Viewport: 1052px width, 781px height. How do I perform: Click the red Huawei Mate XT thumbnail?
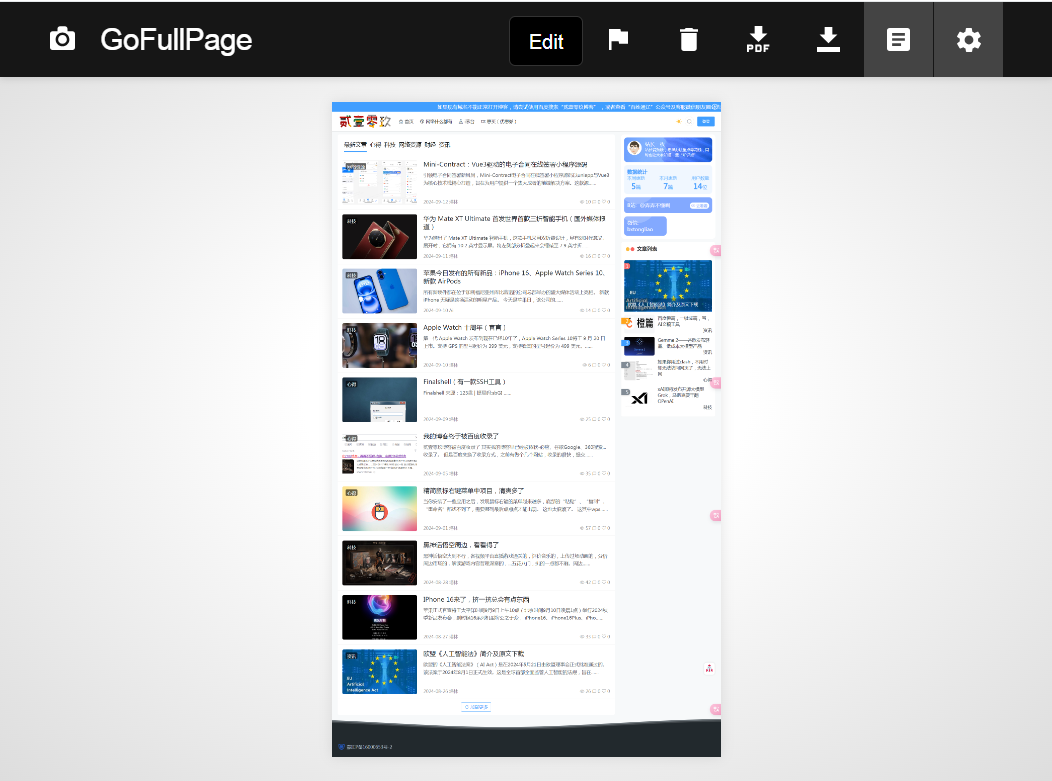point(379,237)
